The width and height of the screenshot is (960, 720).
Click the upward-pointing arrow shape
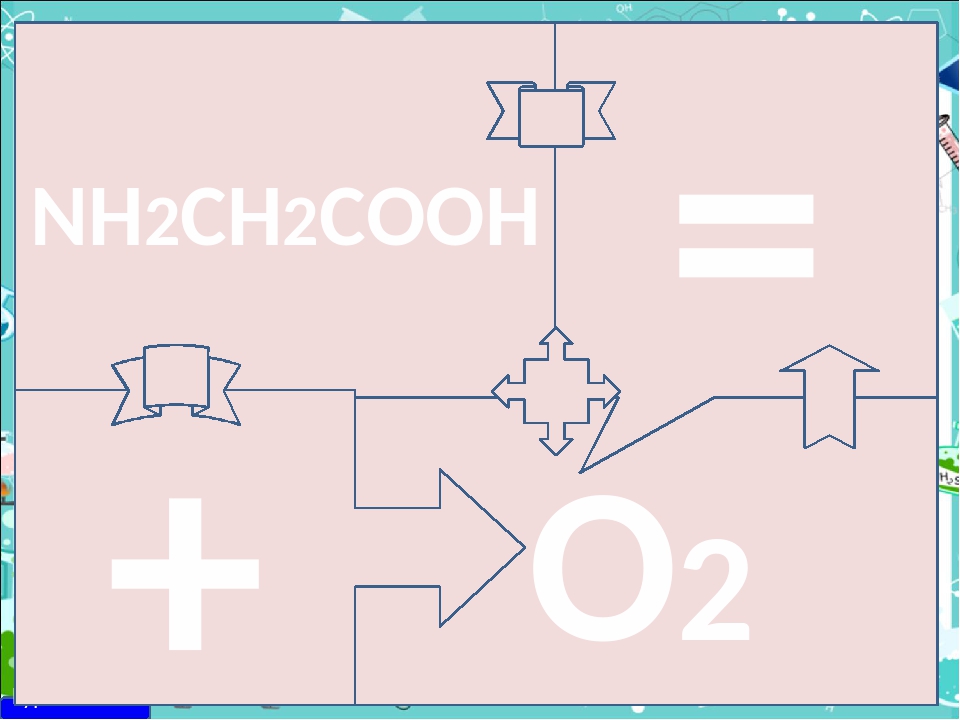pos(829,395)
